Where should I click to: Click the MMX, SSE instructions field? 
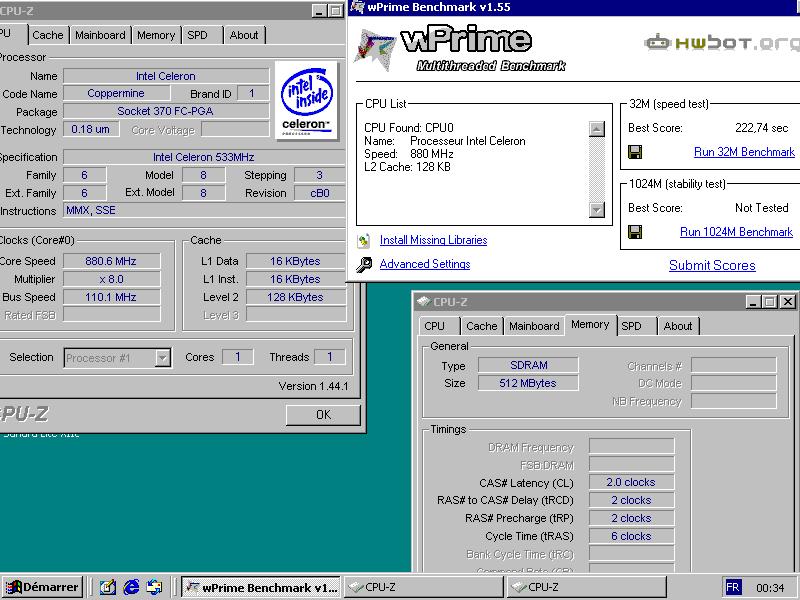204,211
